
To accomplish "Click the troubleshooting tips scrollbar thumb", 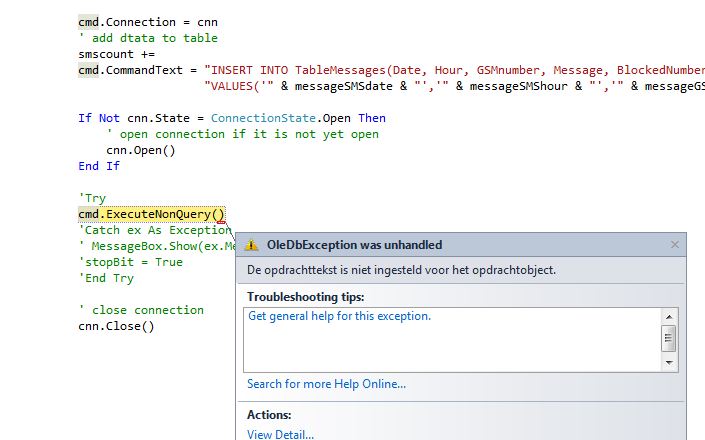I will [x=669, y=338].
